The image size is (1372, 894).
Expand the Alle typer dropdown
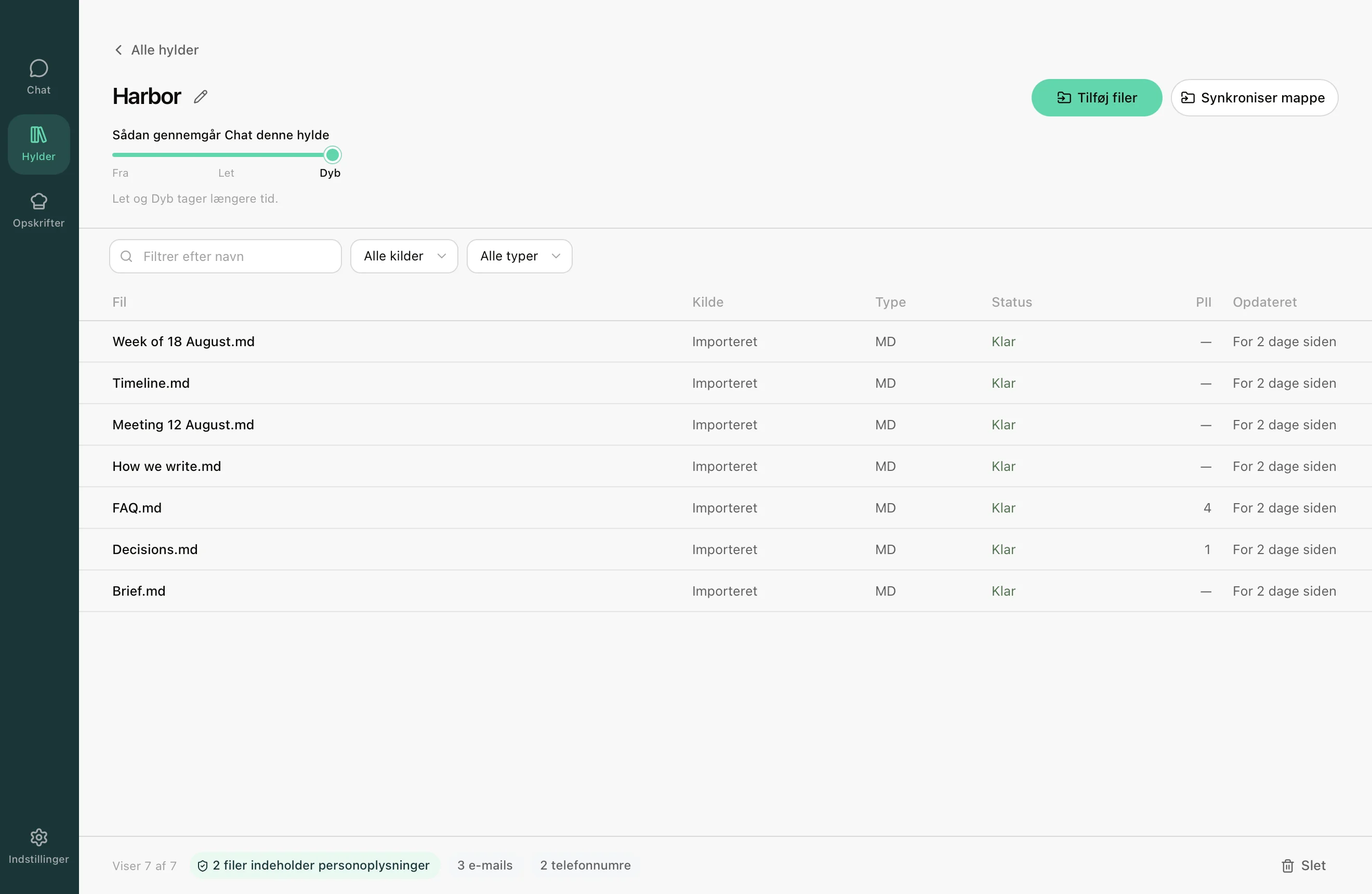[519, 256]
